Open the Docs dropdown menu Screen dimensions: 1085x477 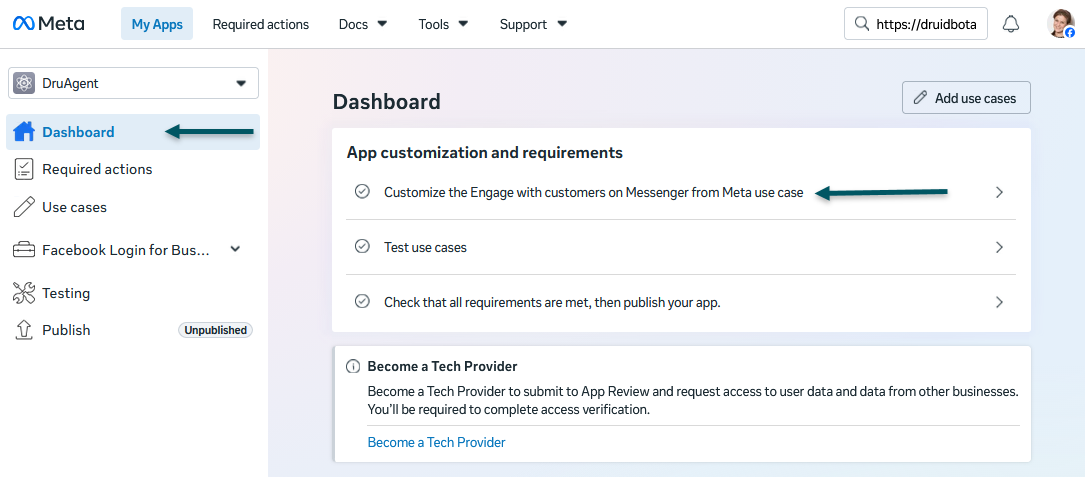tap(363, 24)
